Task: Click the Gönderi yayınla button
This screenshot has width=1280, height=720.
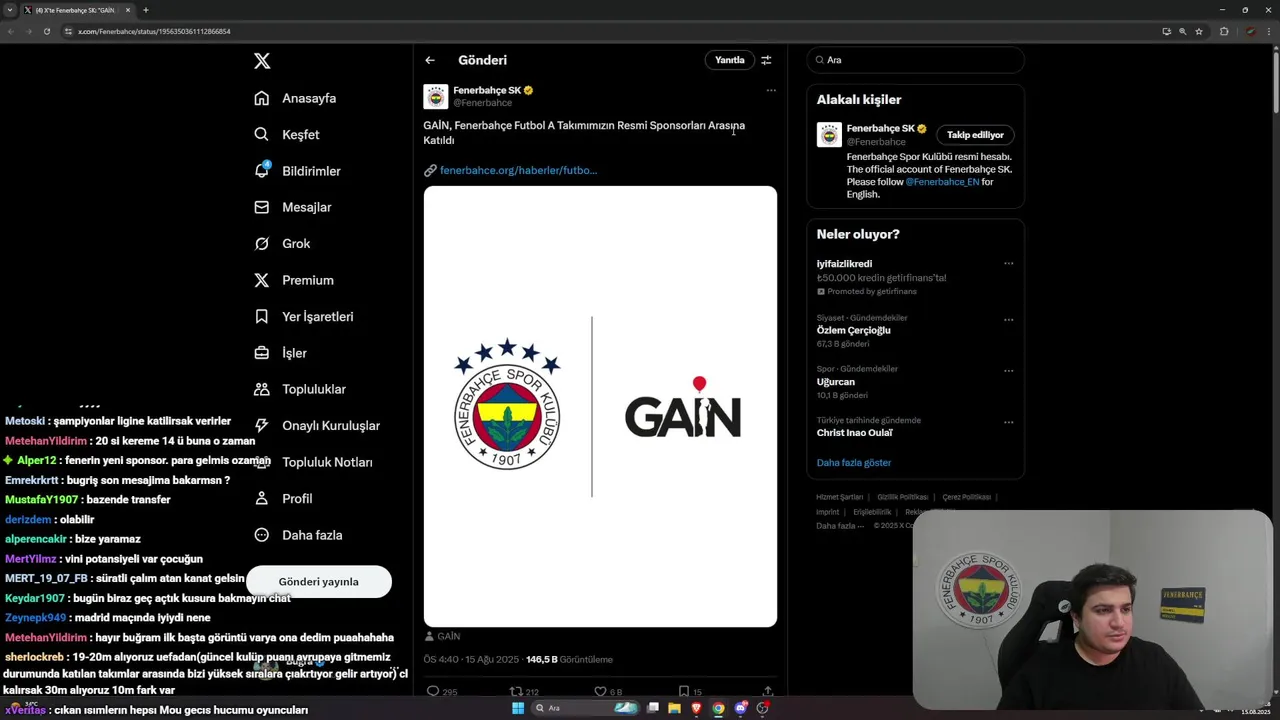Action: [x=319, y=581]
